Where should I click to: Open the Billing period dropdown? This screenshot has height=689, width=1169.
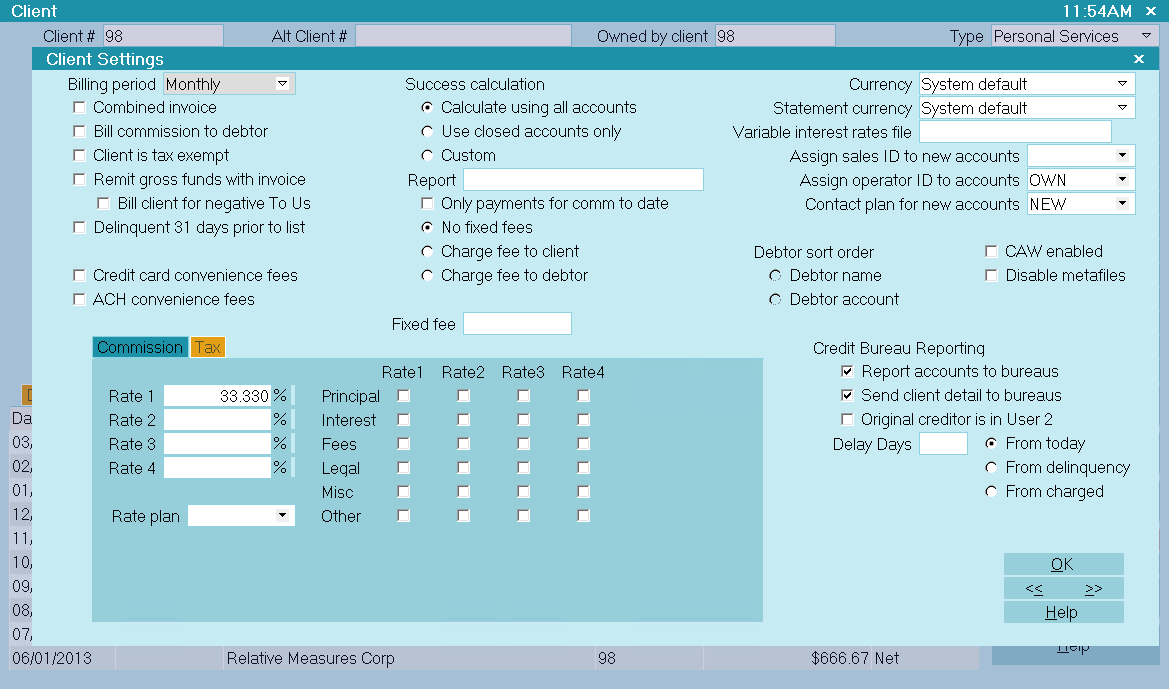(x=282, y=84)
